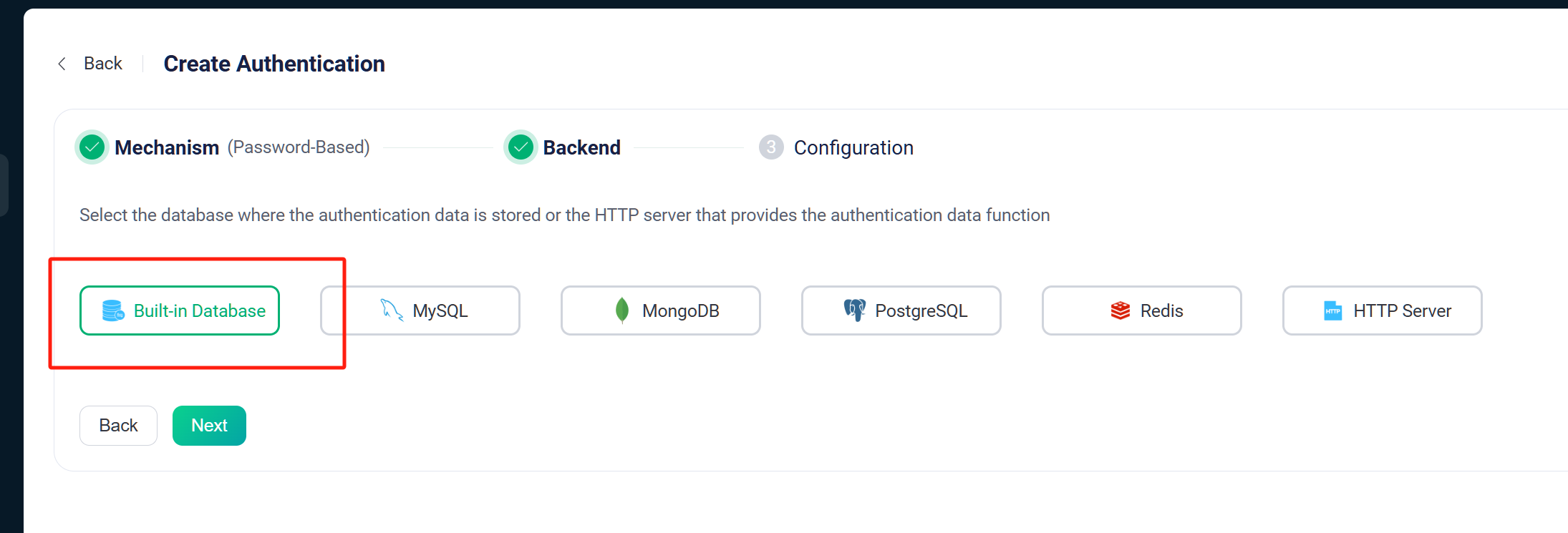The height and width of the screenshot is (533, 1568).
Task: Click the HTTP Server file icon
Action: pos(1333,310)
